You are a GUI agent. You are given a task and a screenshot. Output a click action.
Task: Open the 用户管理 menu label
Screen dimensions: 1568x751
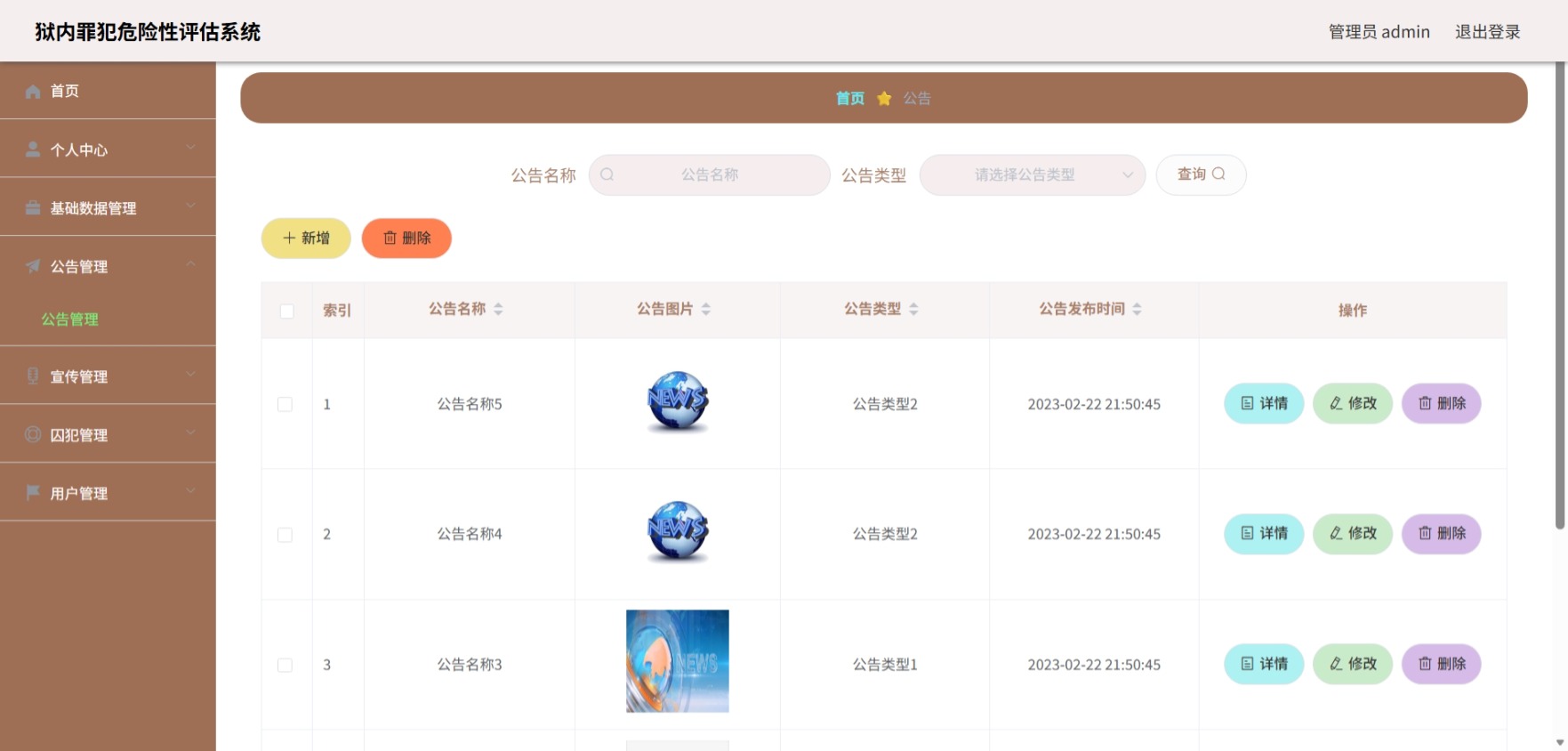[x=79, y=494]
